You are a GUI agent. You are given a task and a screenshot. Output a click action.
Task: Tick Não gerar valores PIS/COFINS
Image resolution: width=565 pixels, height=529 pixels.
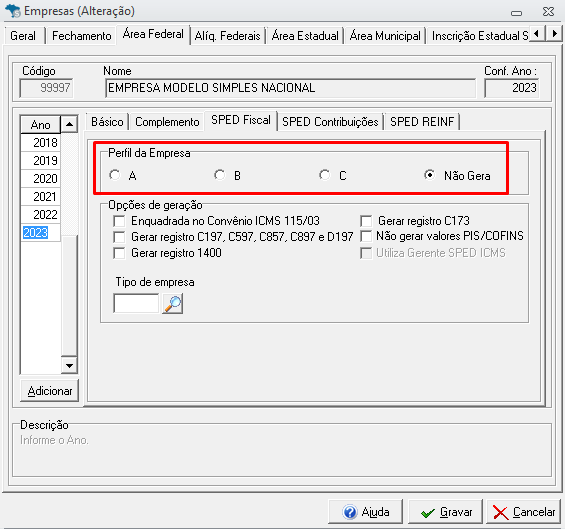coord(366,236)
